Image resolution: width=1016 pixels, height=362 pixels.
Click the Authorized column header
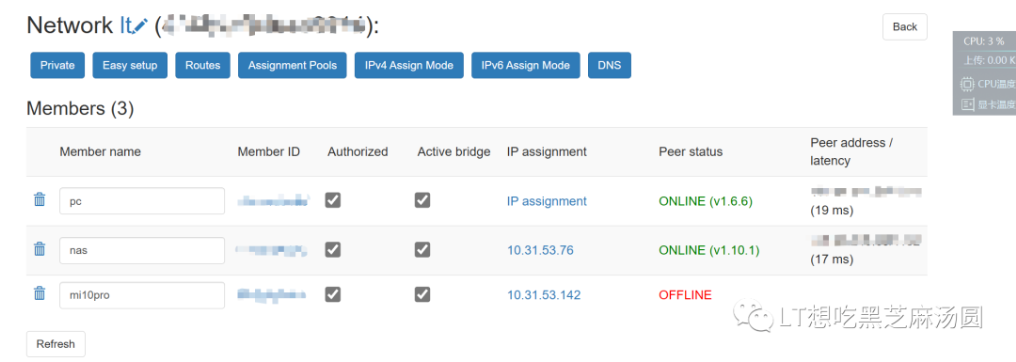pyautogui.click(x=358, y=152)
